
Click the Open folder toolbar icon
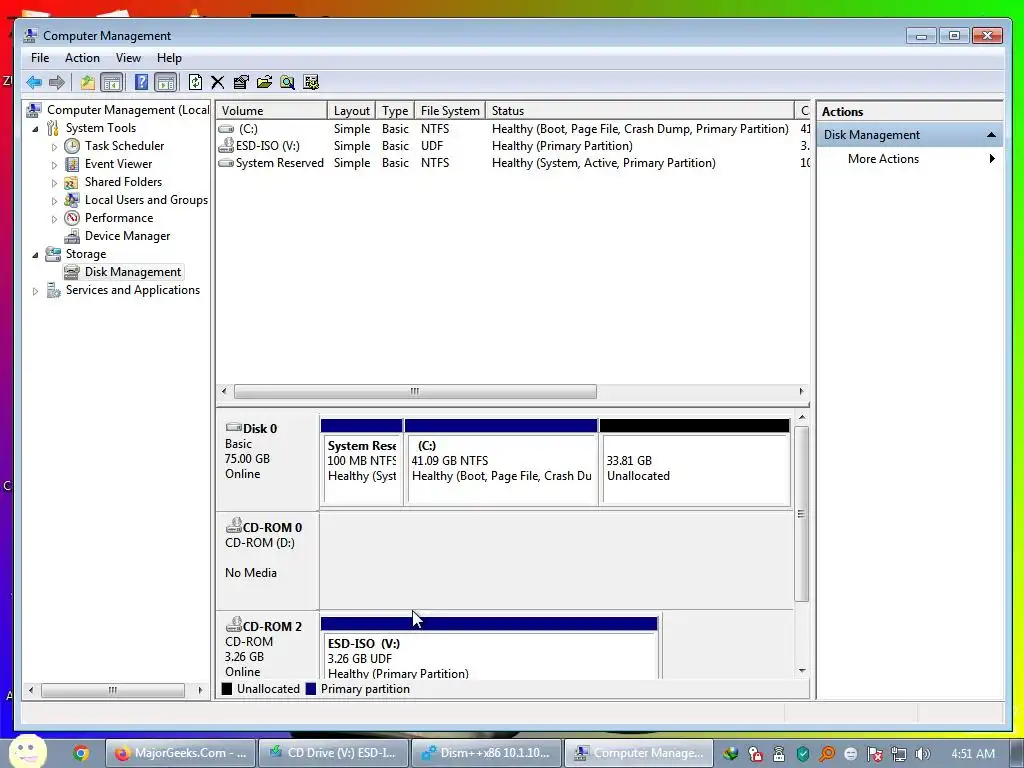click(264, 82)
